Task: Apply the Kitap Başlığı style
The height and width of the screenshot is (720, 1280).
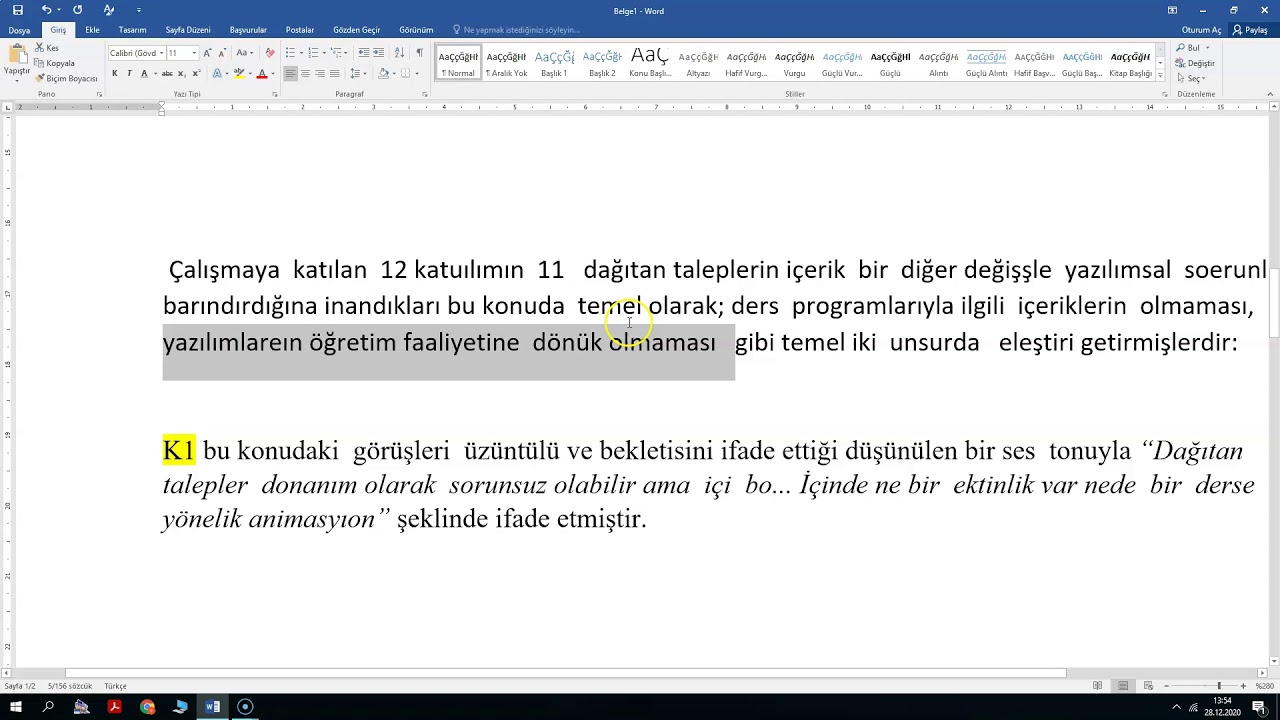Action: [x=1130, y=63]
